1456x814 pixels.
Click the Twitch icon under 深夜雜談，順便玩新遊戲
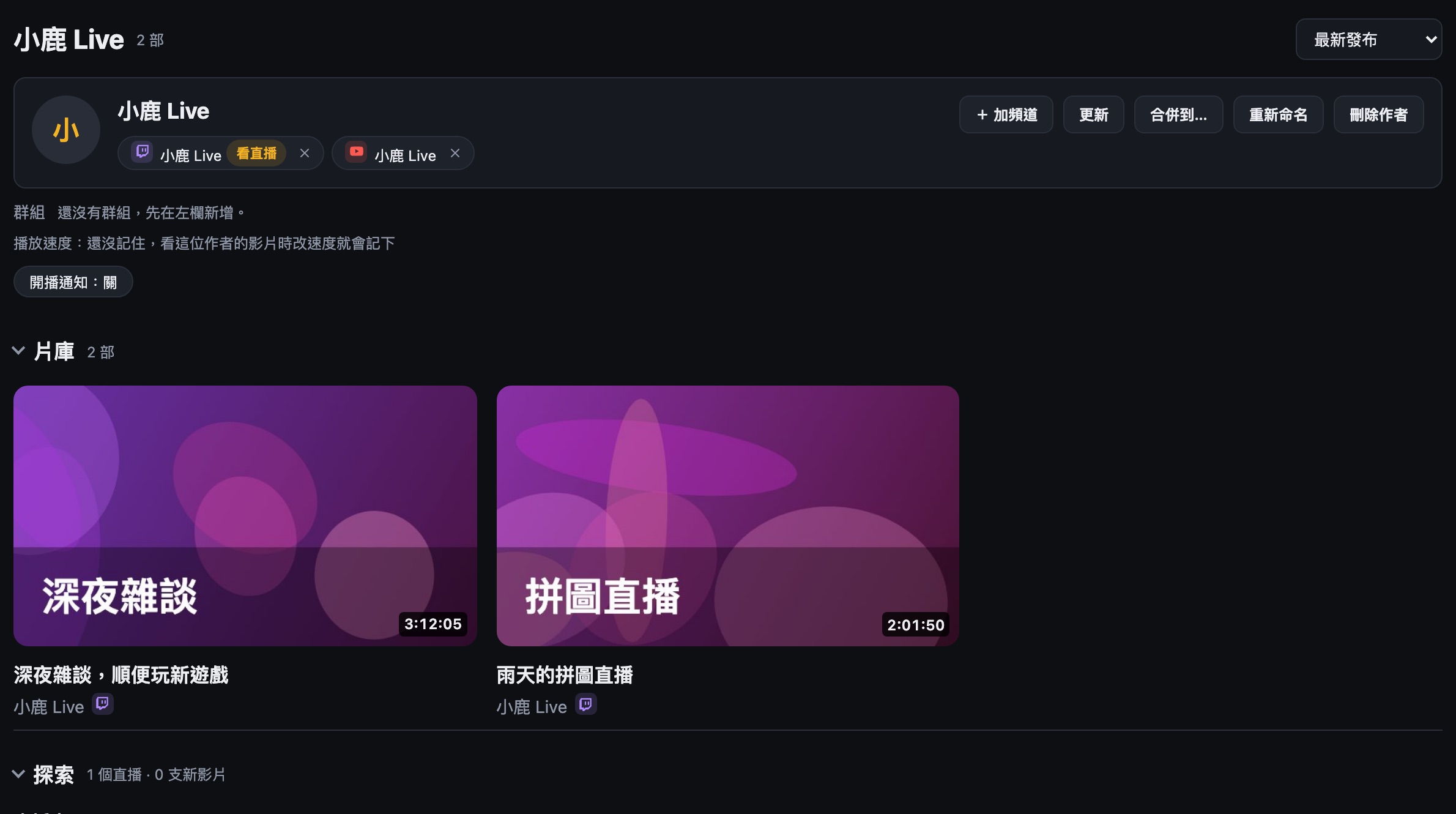click(103, 704)
